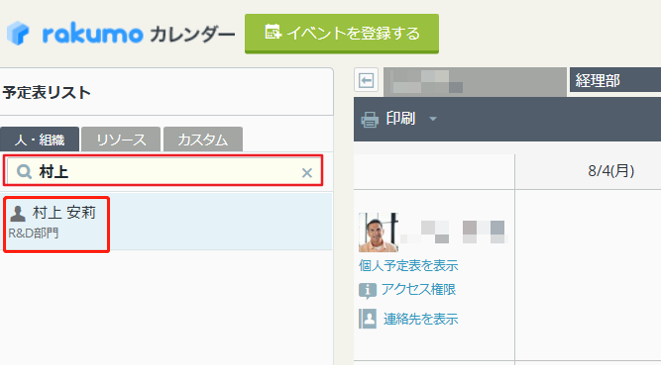Click the 印刷 label

click(x=401, y=119)
